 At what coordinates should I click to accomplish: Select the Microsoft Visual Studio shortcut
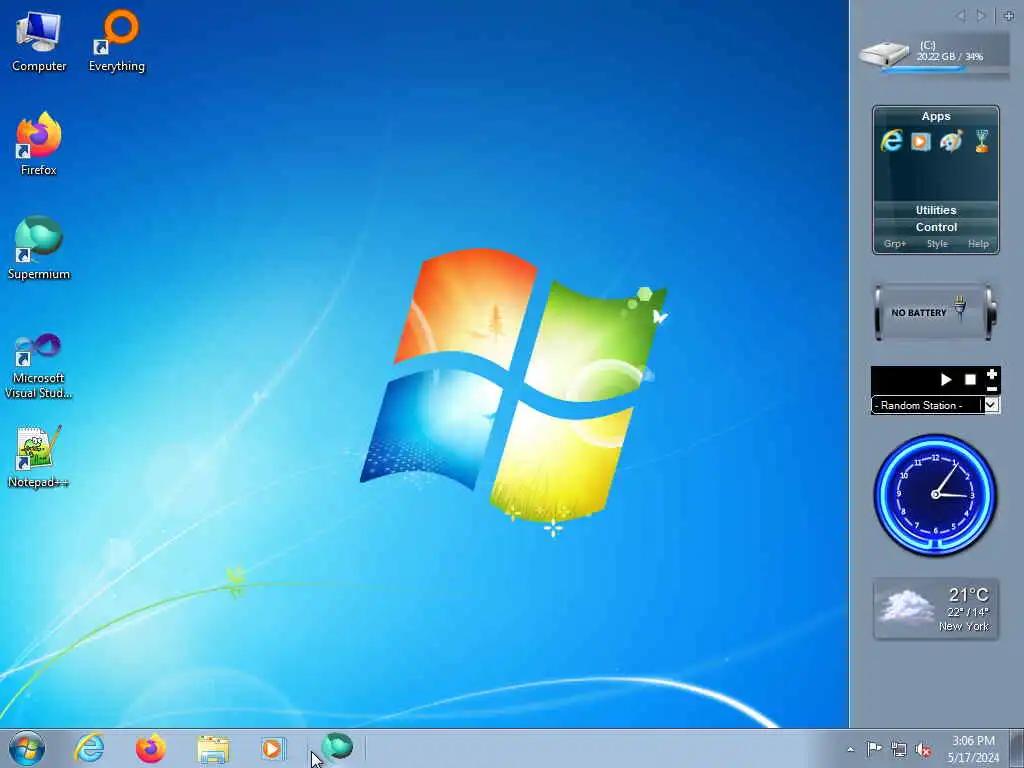[38, 366]
